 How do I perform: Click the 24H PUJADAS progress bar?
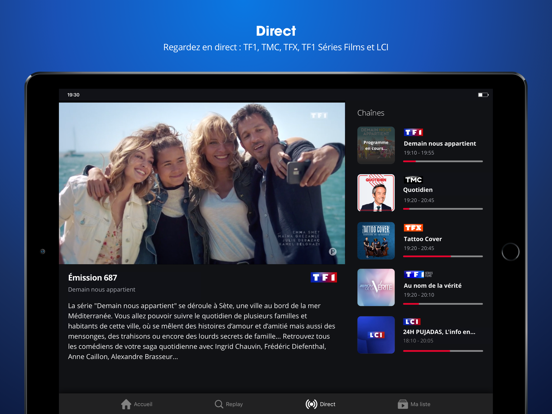click(443, 351)
